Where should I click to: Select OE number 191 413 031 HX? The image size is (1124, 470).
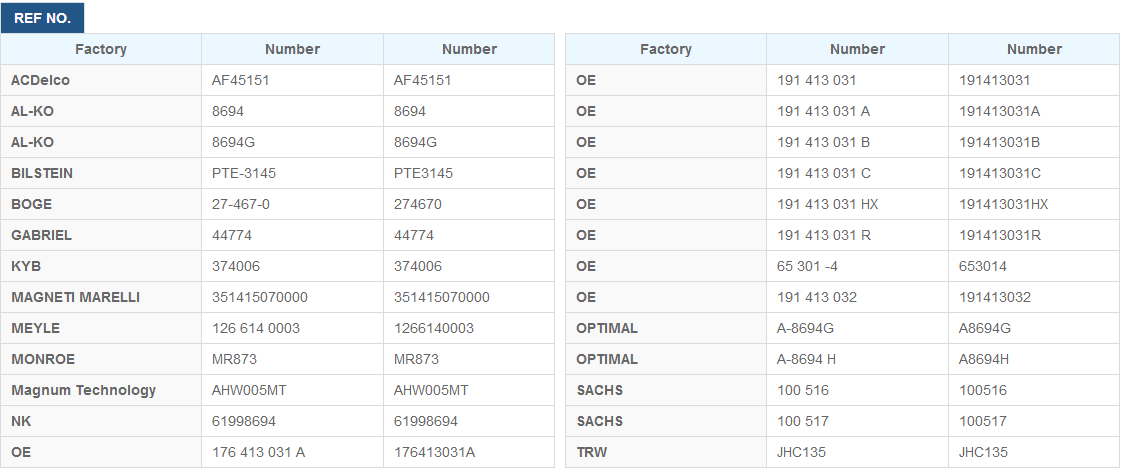827,204
